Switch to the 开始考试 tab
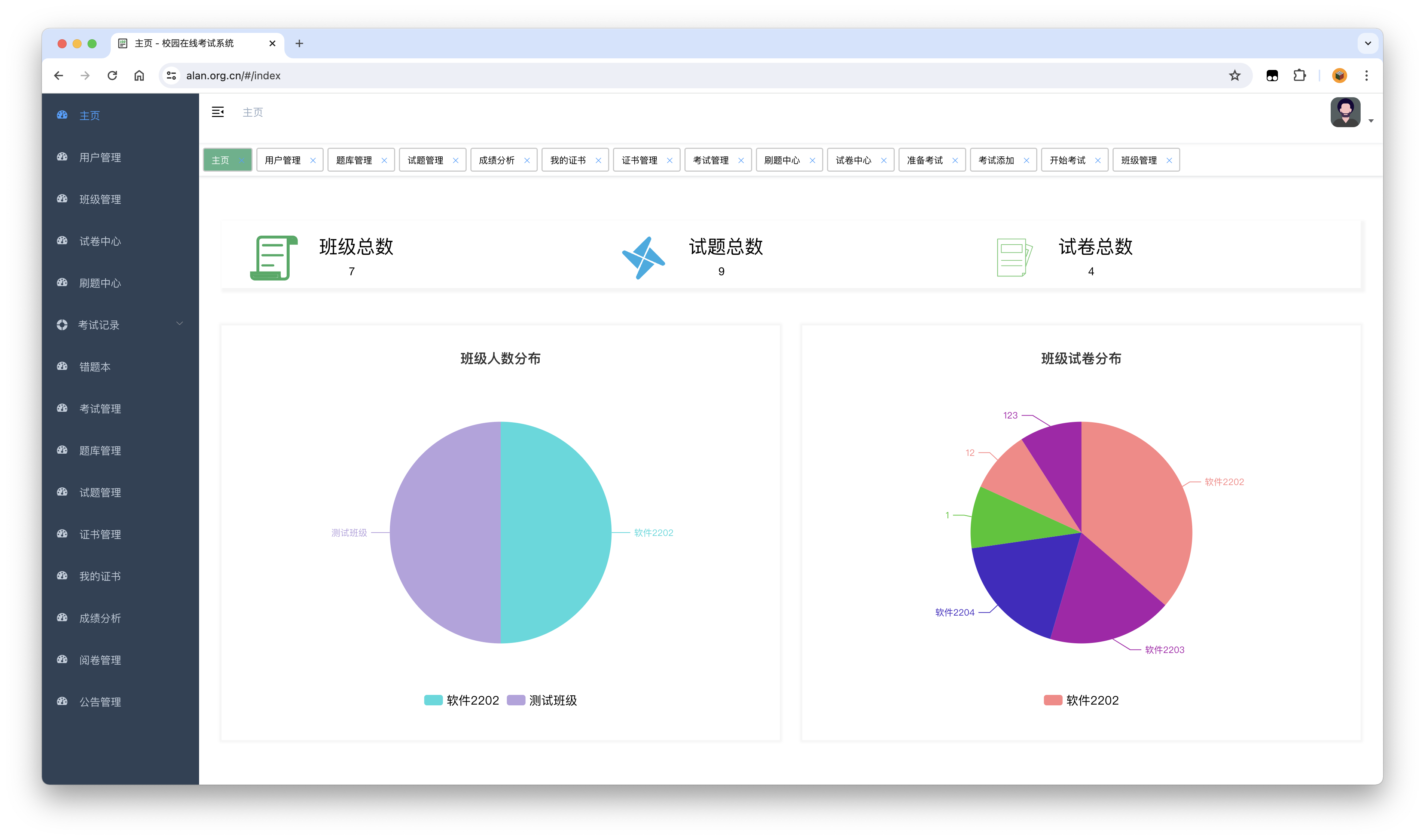Image resolution: width=1425 pixels, height=840 pixels. 1069,160
